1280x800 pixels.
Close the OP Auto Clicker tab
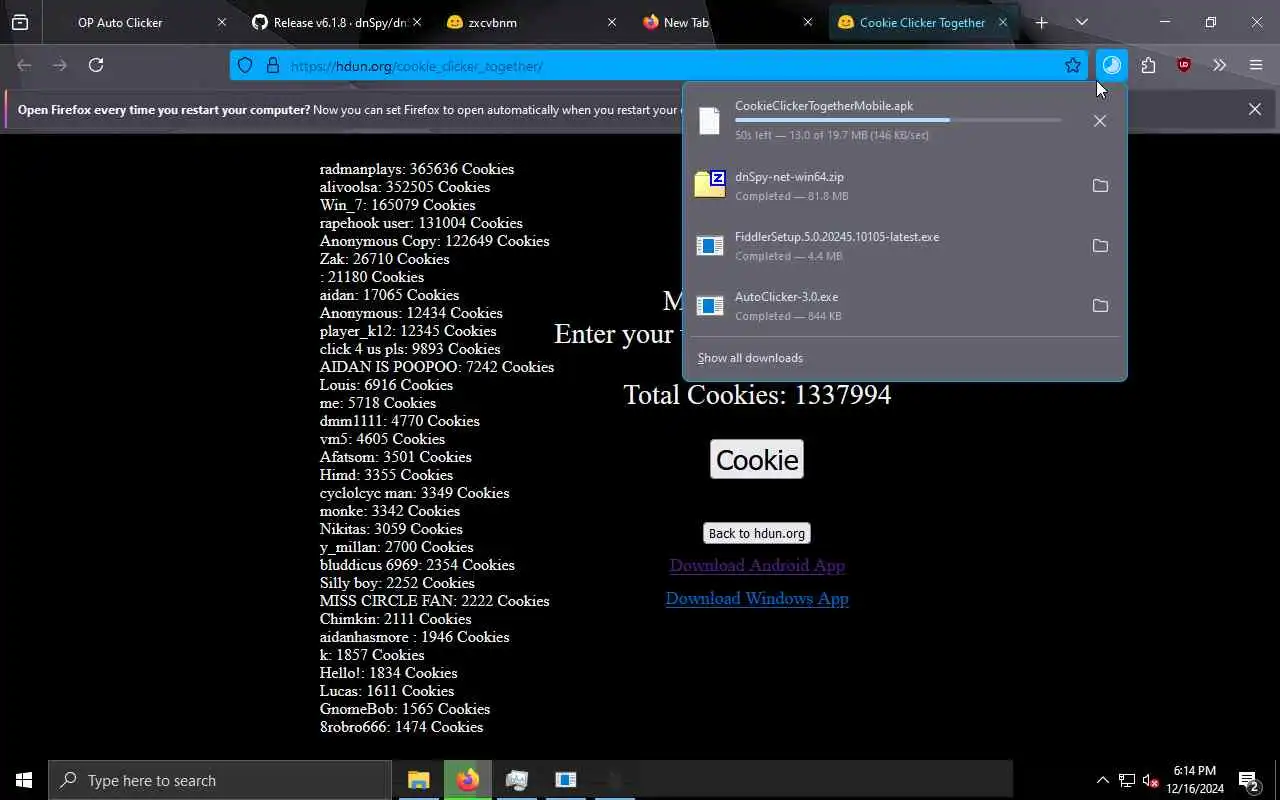(x=221, y=22)
